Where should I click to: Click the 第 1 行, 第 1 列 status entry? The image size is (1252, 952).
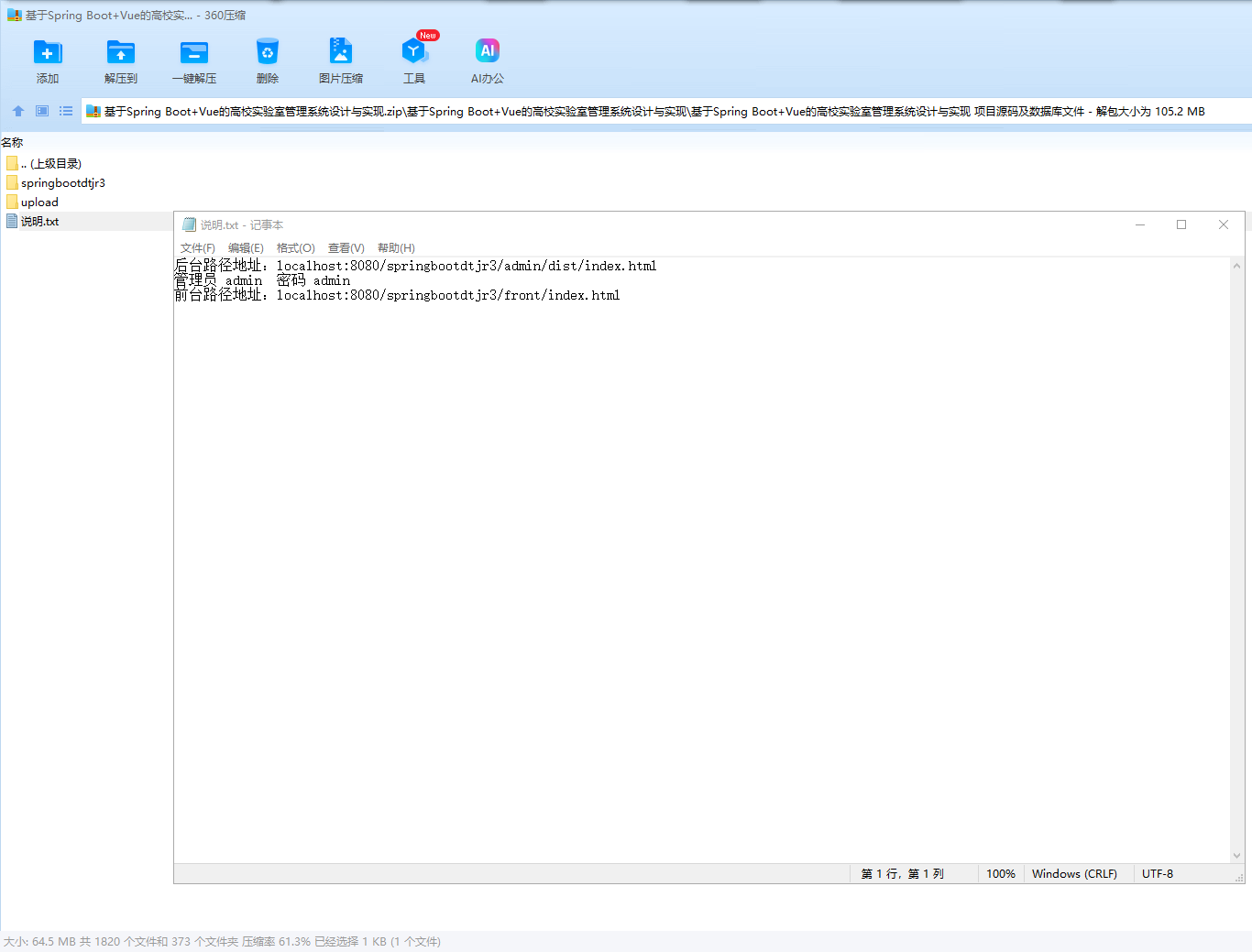[903, 874]
